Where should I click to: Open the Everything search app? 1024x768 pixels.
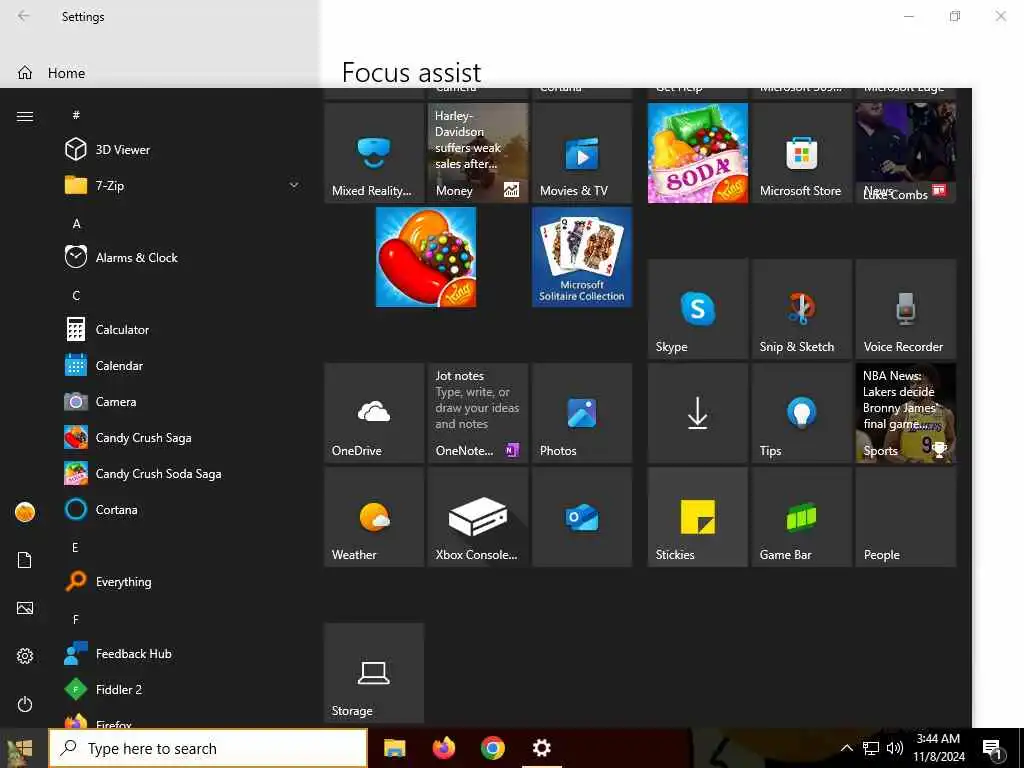tap(180, 581)
